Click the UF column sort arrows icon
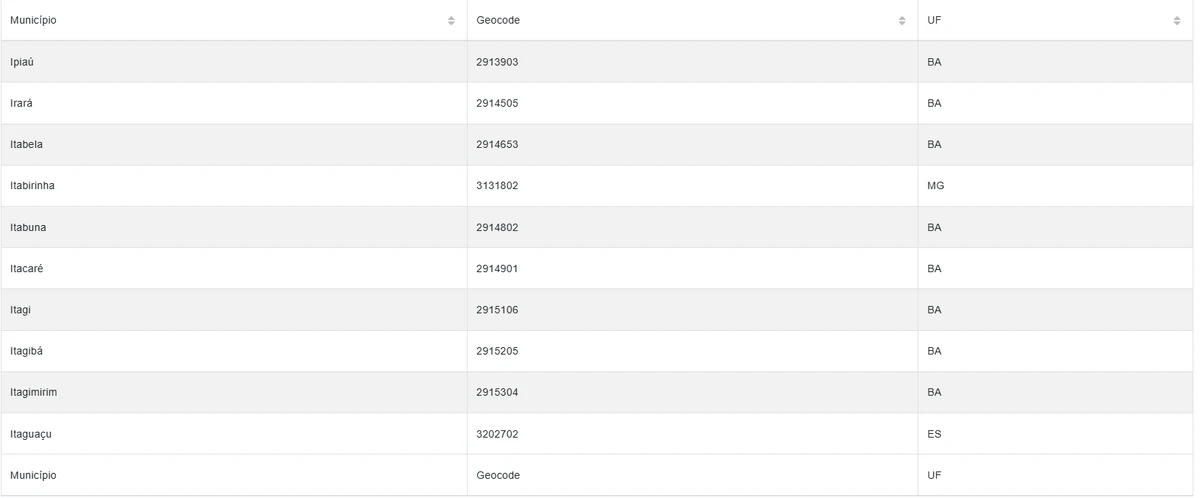The height and width of the screenshot is (498, 1200). pos(1177,21)
